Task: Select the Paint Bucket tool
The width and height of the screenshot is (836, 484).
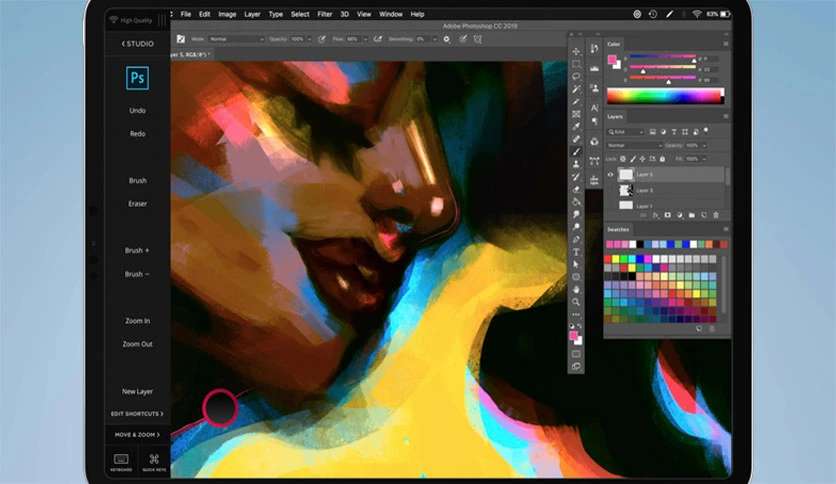Action: click(x=576, y=202)
